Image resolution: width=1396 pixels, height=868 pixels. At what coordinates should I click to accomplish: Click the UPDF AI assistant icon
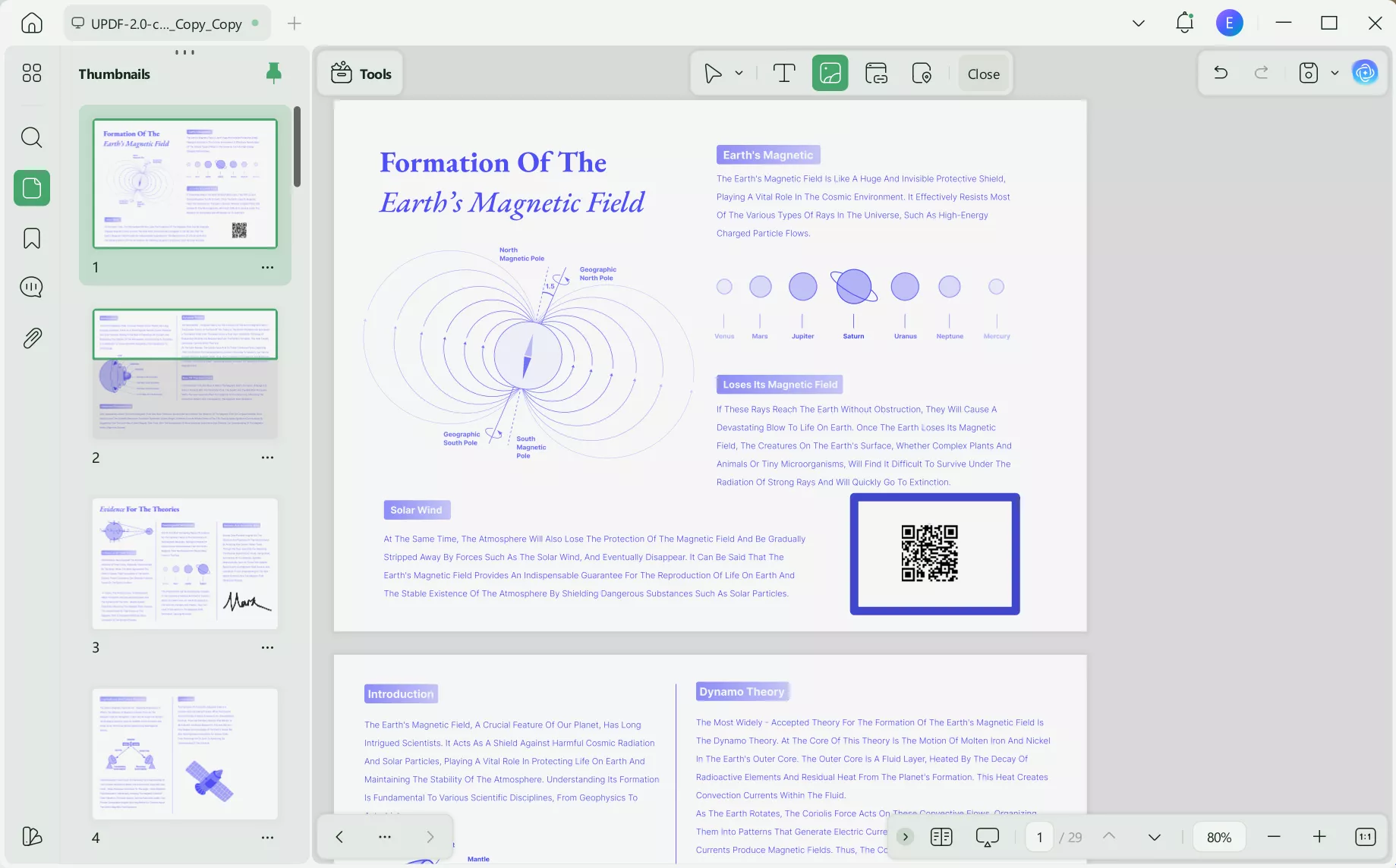pos(1365,74)
